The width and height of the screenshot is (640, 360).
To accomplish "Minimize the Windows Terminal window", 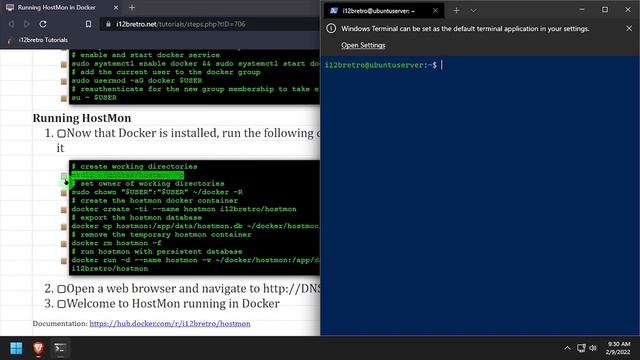I will (x=582, y=9).
